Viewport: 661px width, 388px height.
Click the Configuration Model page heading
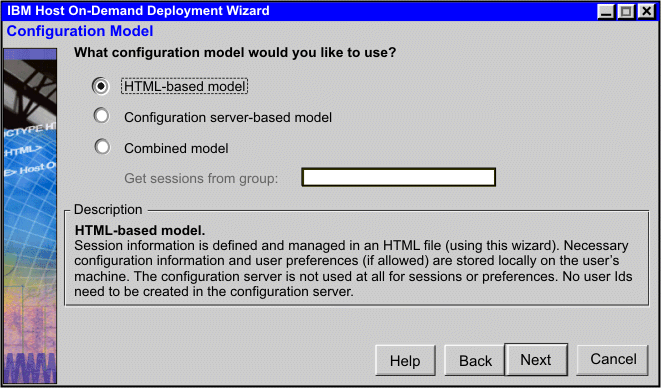point(80,31)
